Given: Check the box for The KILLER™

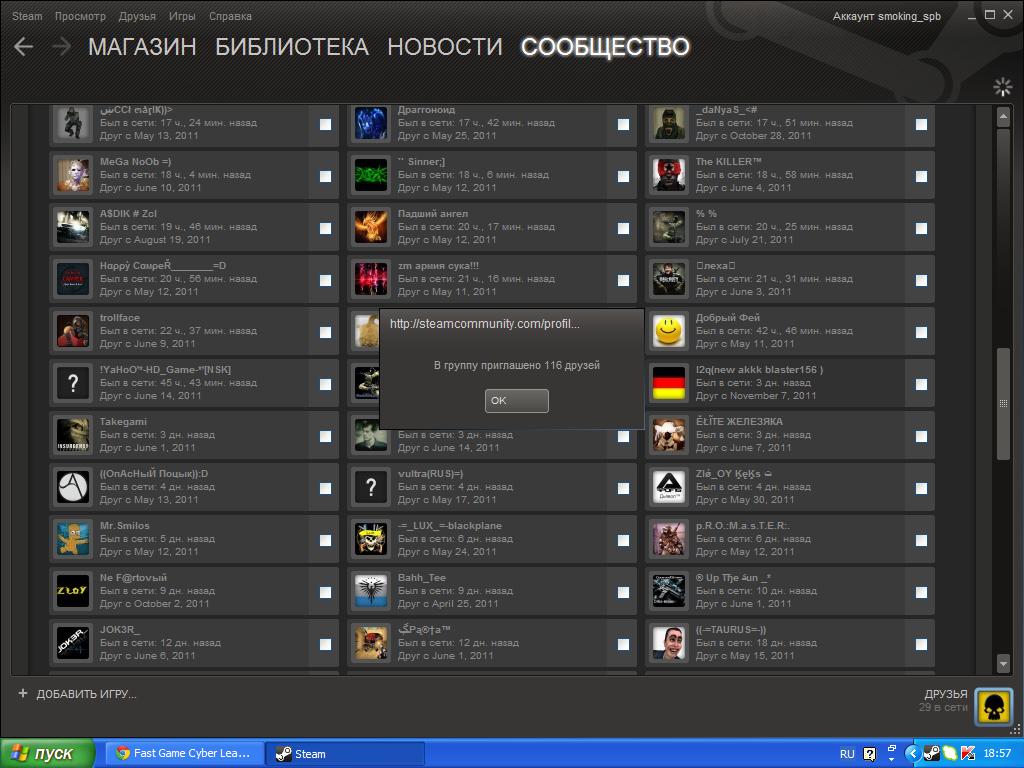Looking at the screenshot, I should [921, 176].
